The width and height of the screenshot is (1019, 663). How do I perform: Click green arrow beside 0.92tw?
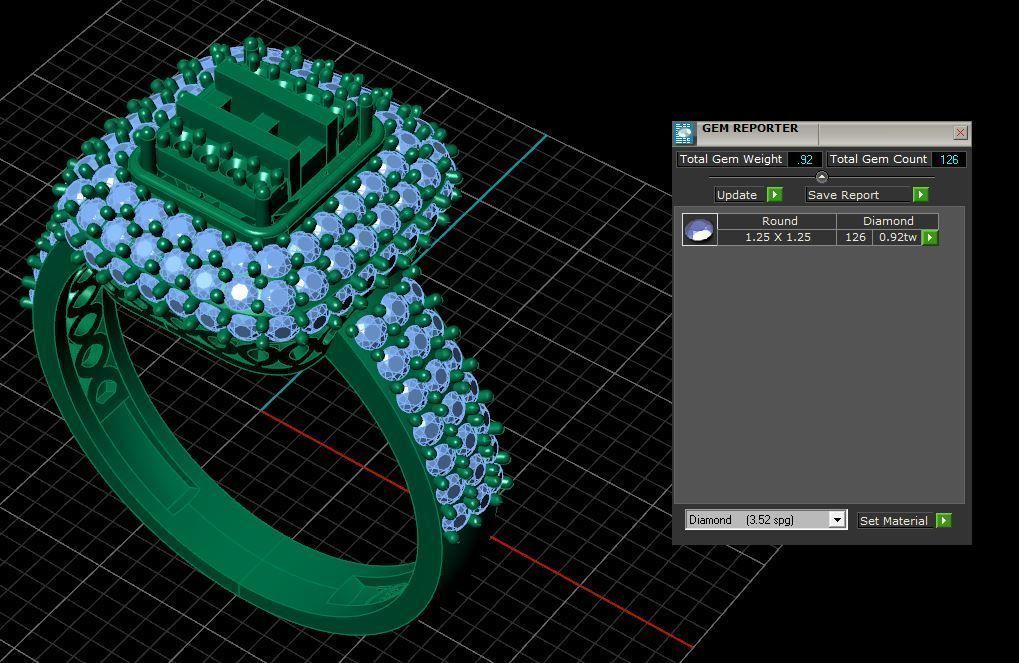coord(930,238)
